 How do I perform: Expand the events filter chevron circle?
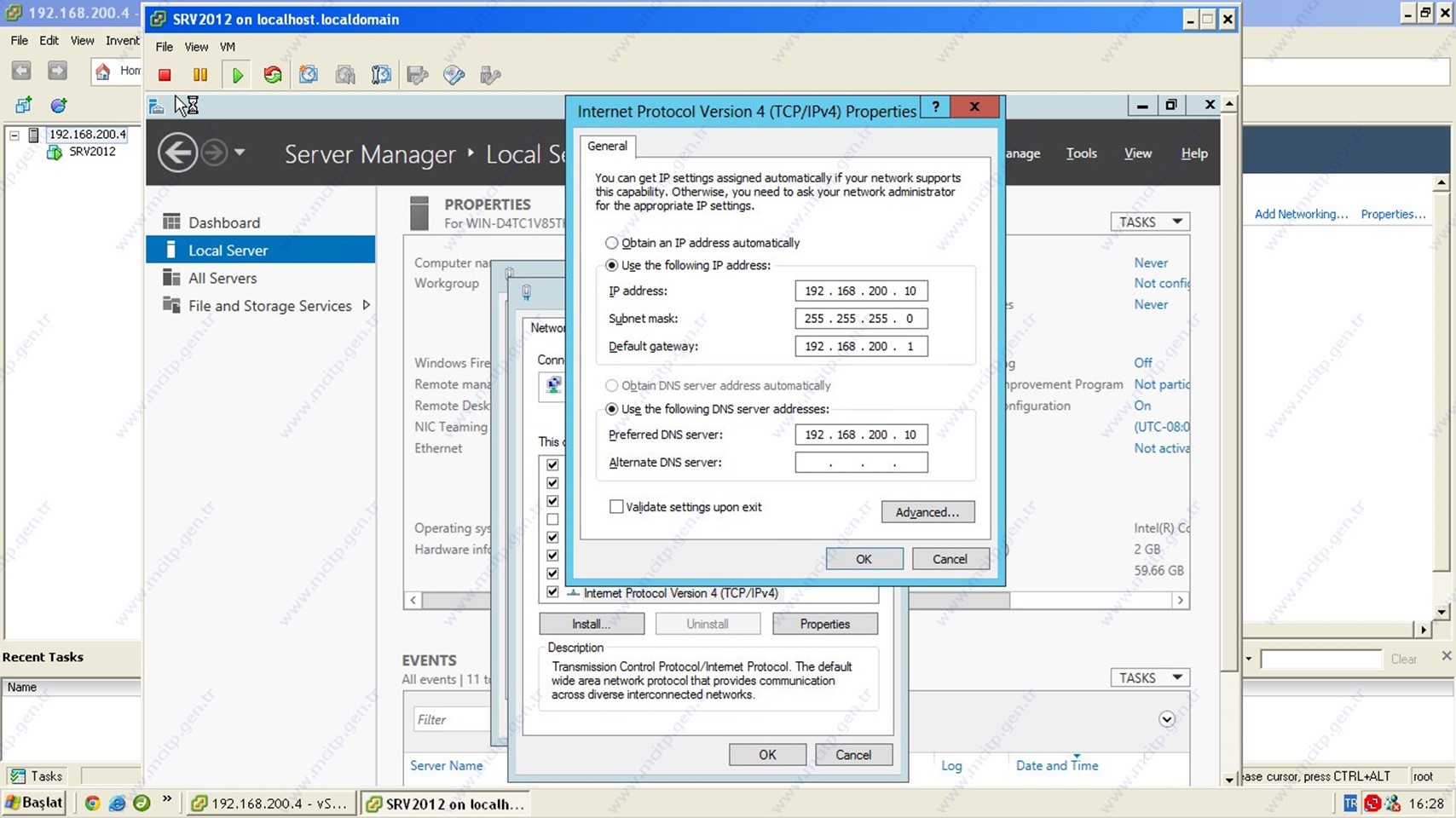point(1167,719)
